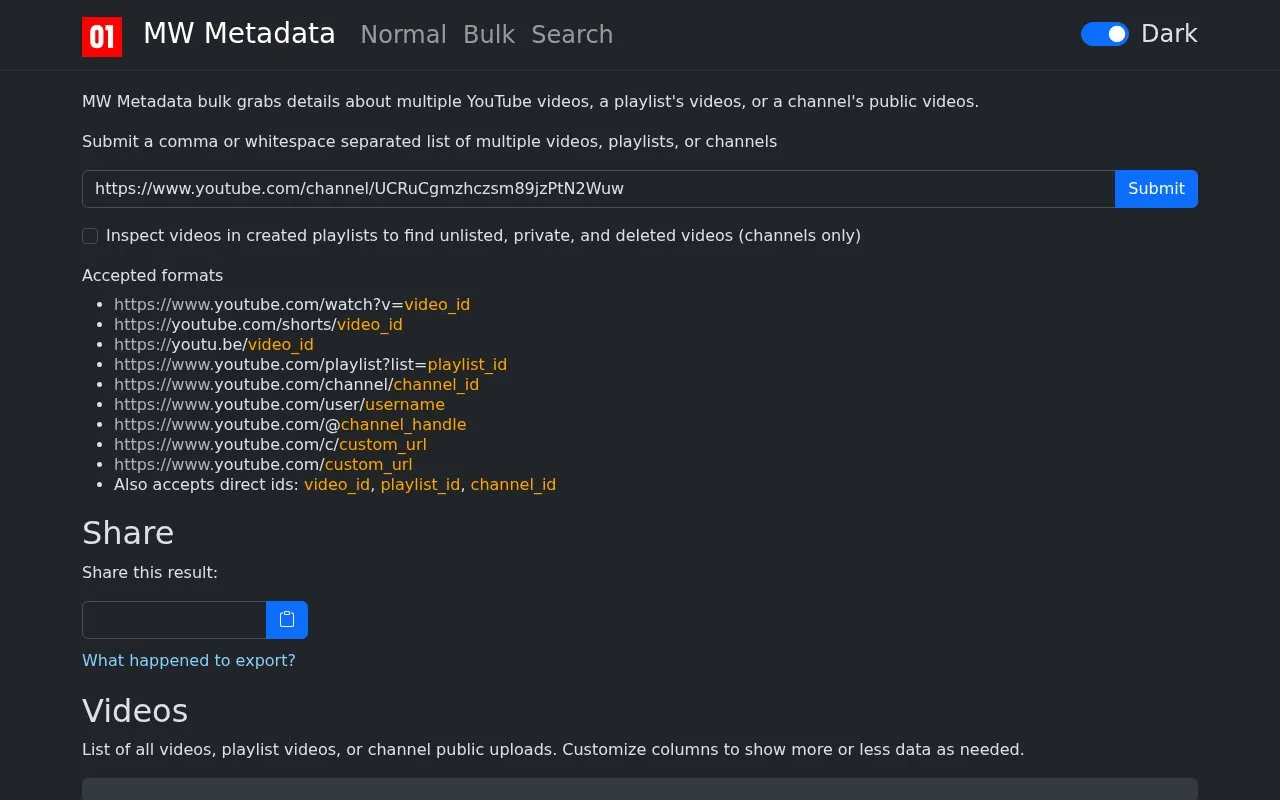Click the Submit button
The width and height of the screenshot is (1280, 800).
(x=1156, y=189)
